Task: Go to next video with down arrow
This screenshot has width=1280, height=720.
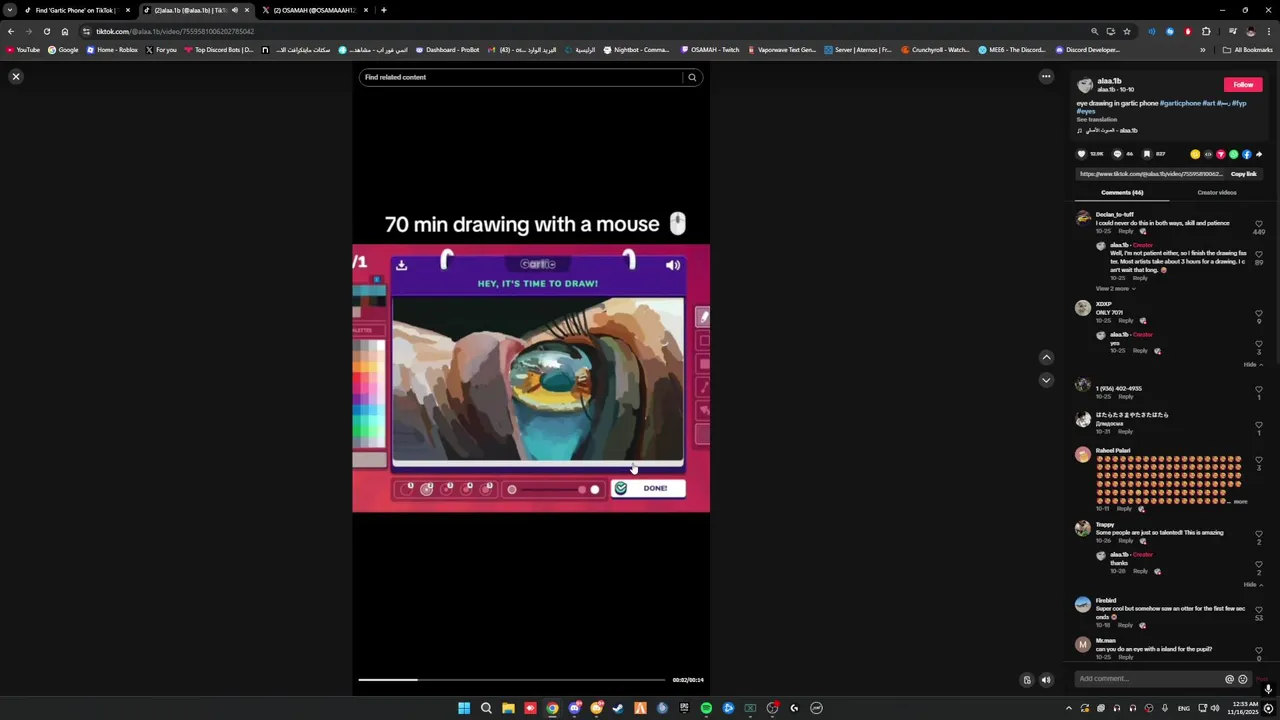Action: tap(1046, 380)
